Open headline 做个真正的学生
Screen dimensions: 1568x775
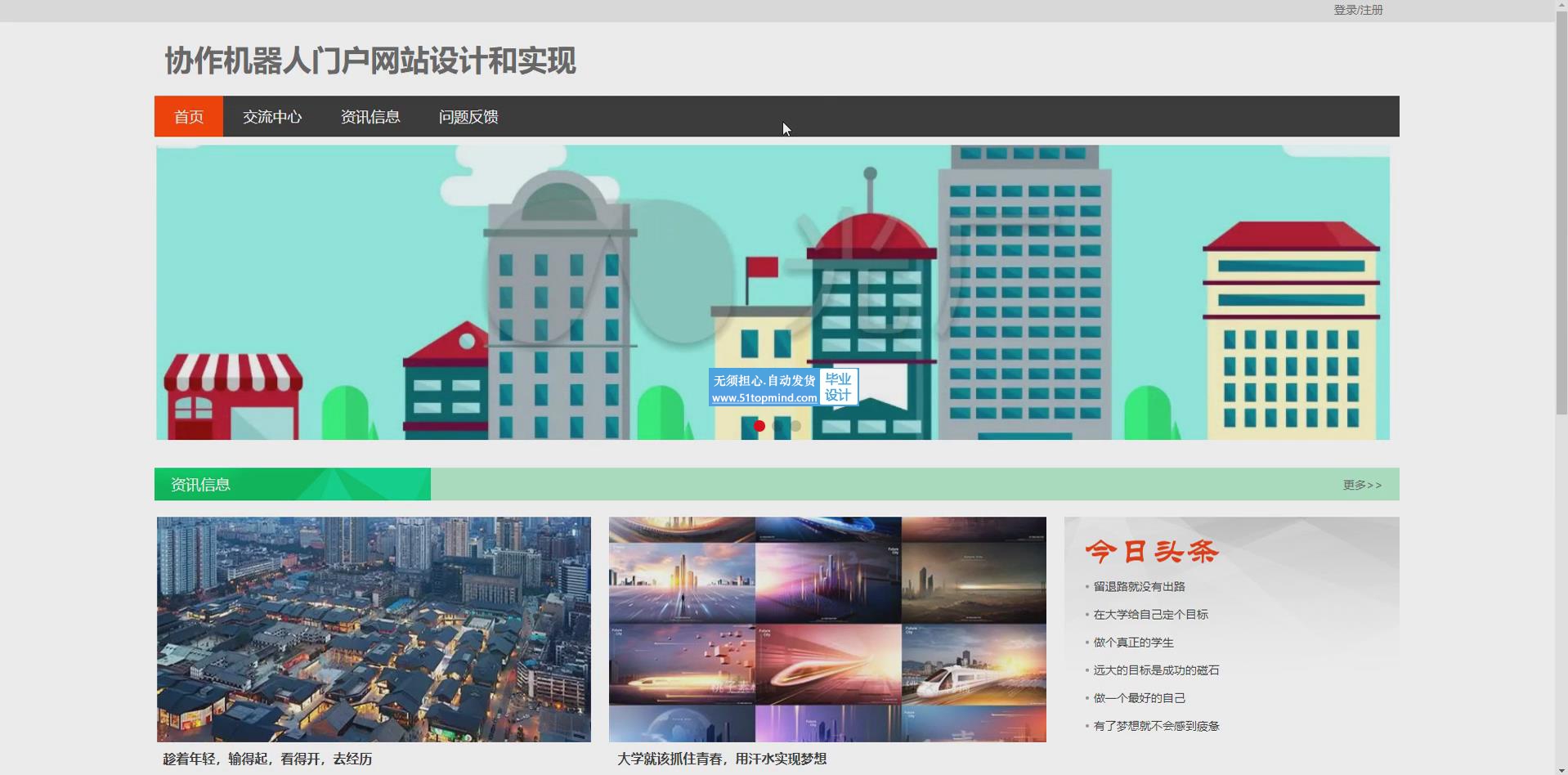[x=1133, y=643]
